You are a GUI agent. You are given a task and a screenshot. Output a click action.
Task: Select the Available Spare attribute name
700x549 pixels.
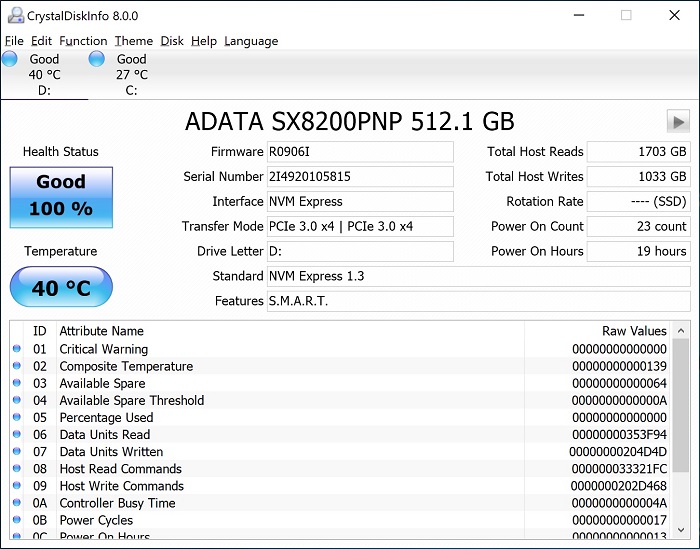pos(102,383)
